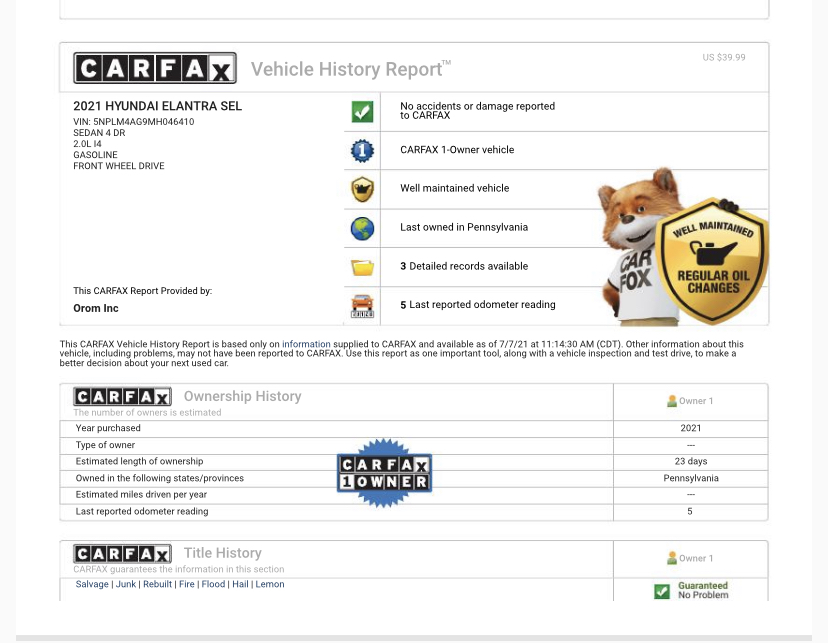Click the Owner 1 person icon in Title History
This screenshot has width=828, height=643.
(672, 558)
